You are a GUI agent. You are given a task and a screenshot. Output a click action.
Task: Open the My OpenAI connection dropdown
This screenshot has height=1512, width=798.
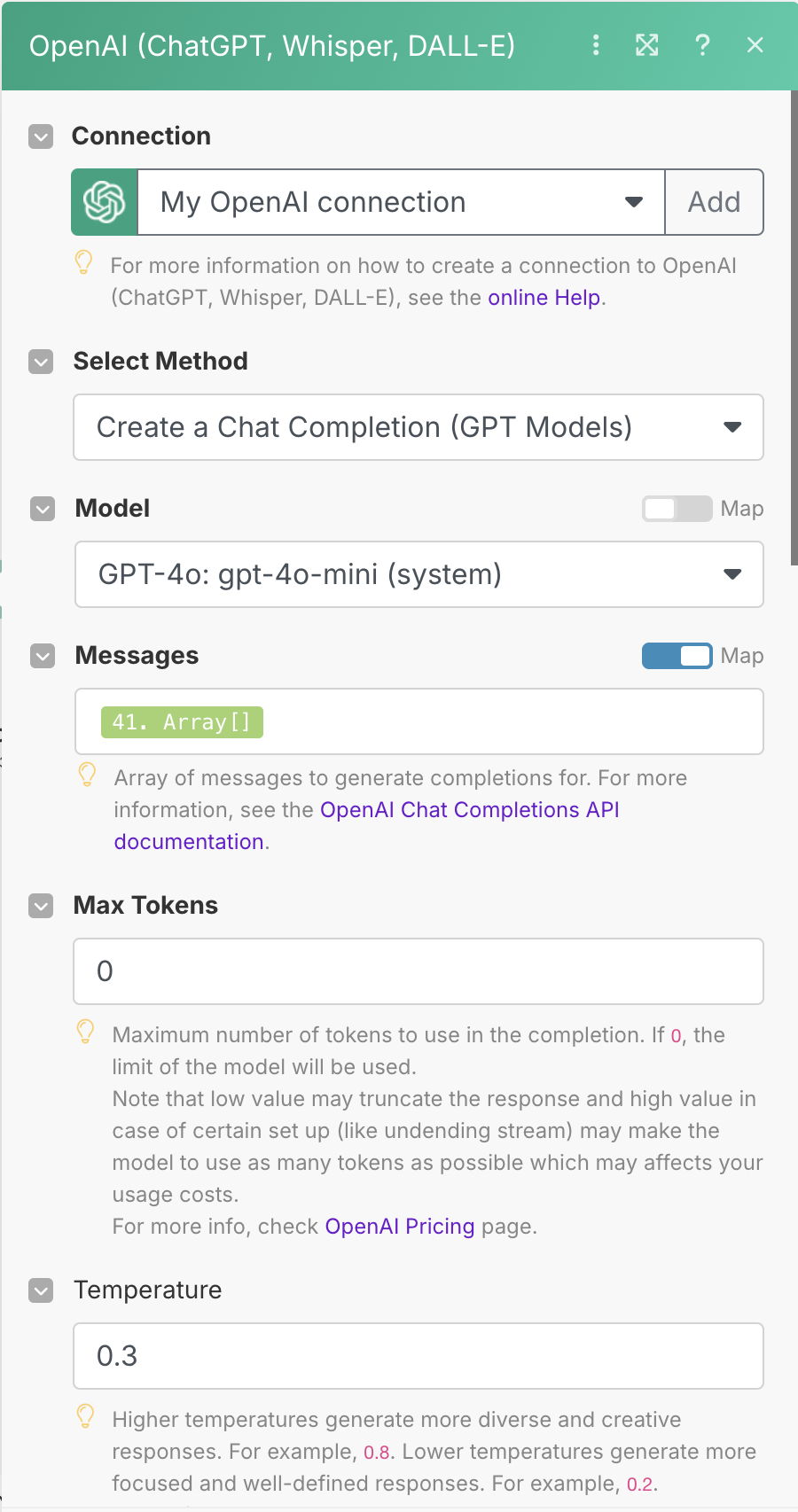coord(401,202)
